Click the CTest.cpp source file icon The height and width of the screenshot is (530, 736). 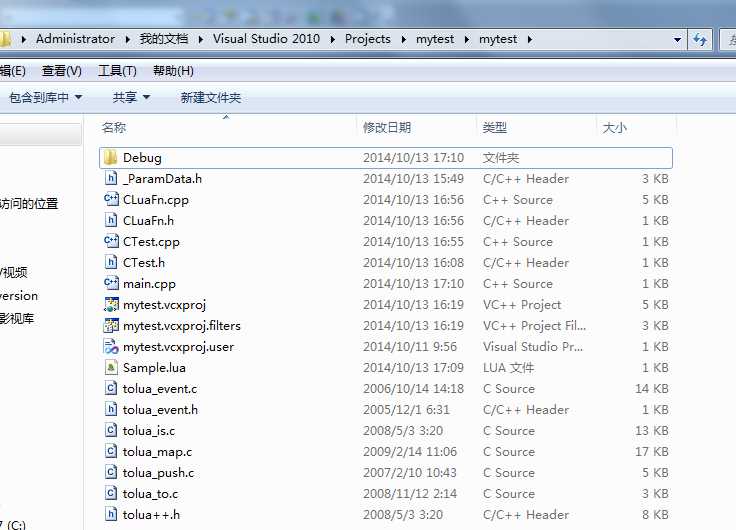(111, 241)
